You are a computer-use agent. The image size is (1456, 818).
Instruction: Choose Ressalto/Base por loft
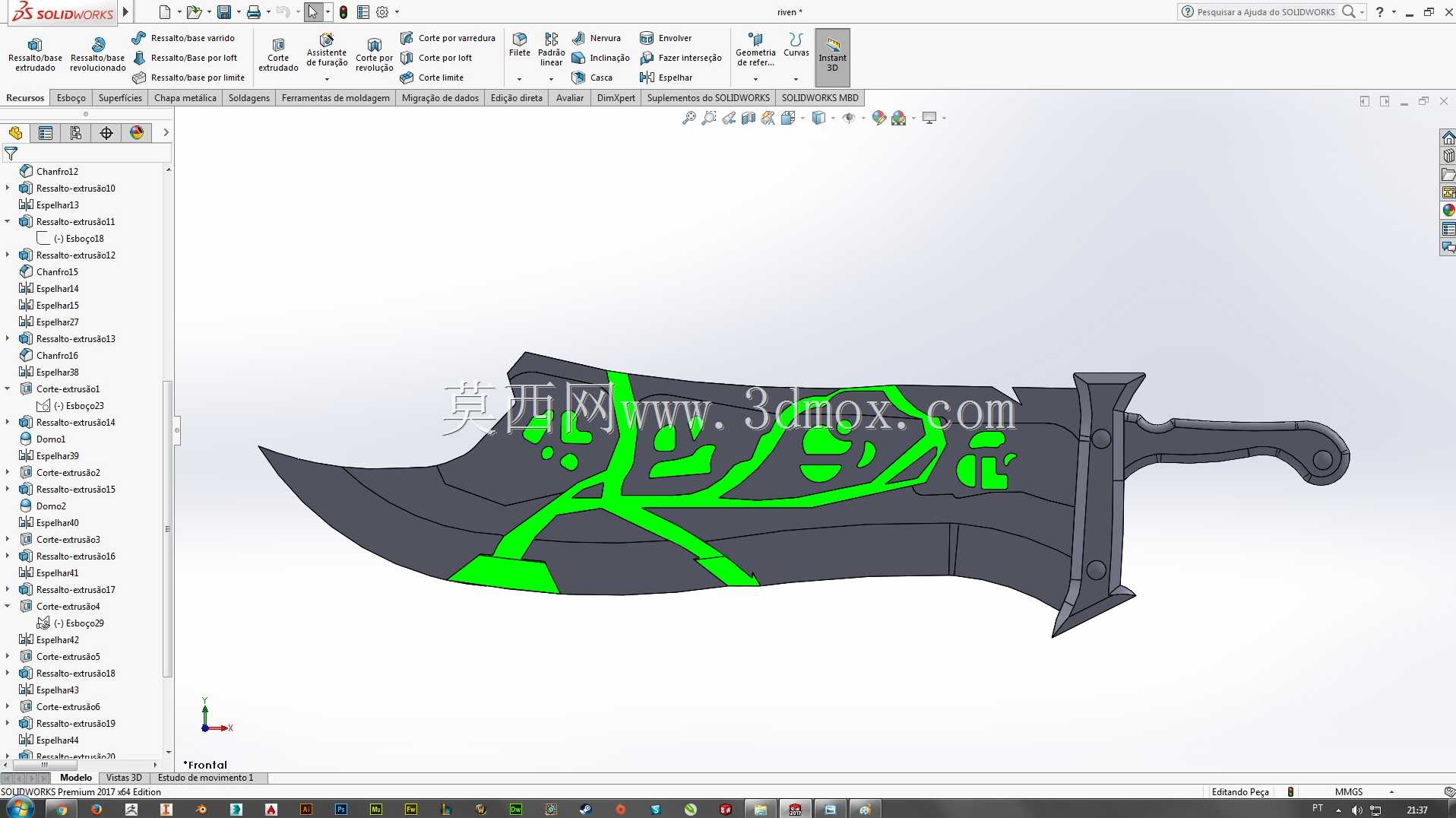(185, 58)
